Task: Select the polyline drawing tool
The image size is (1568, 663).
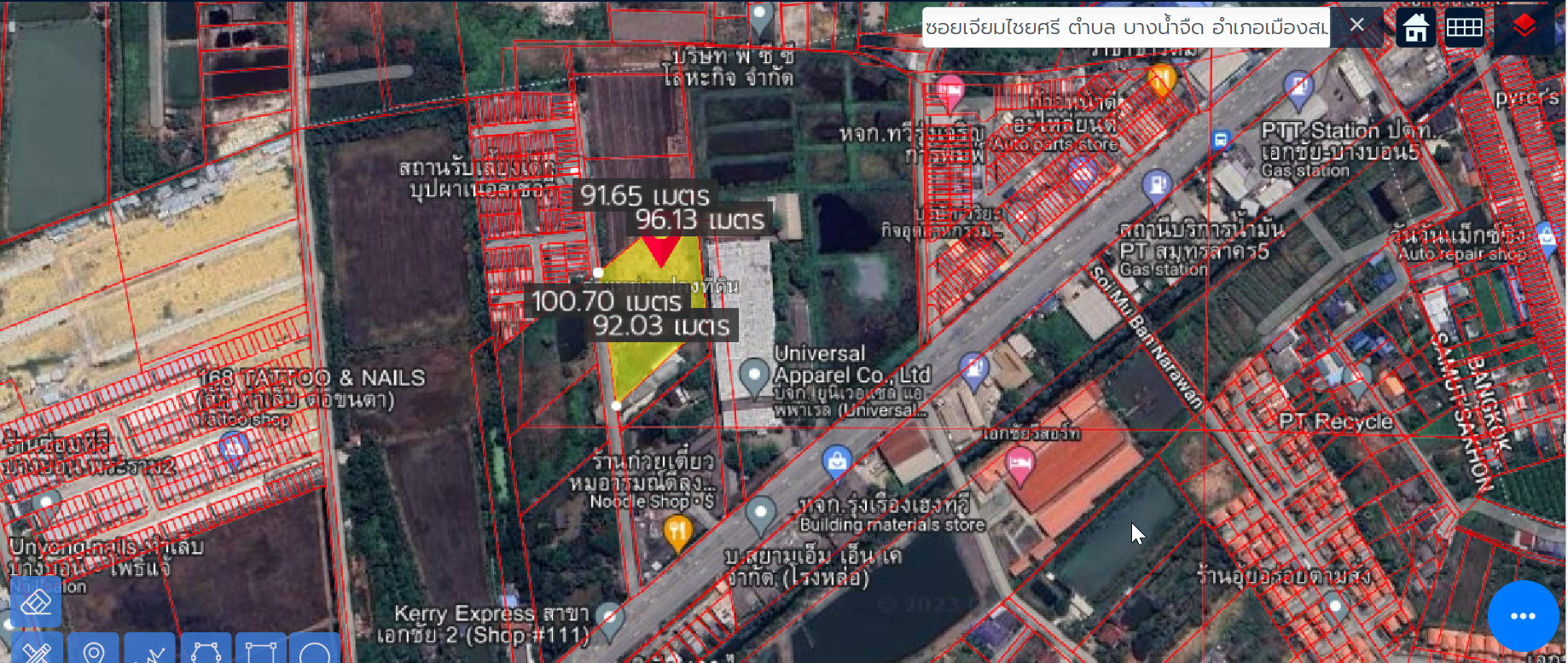Action: 149,650
